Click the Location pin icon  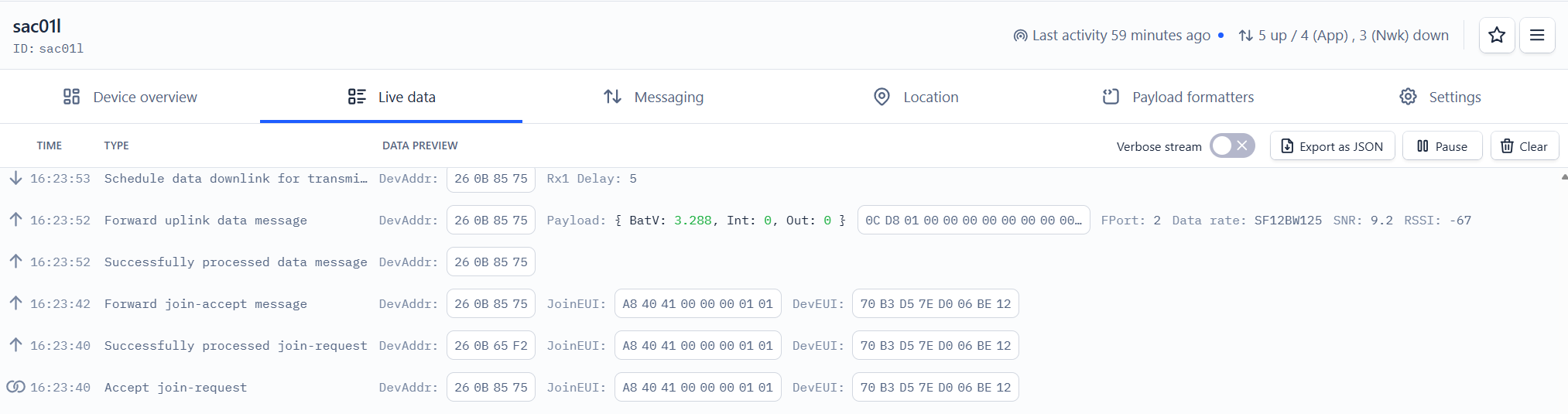pos(882,97)
